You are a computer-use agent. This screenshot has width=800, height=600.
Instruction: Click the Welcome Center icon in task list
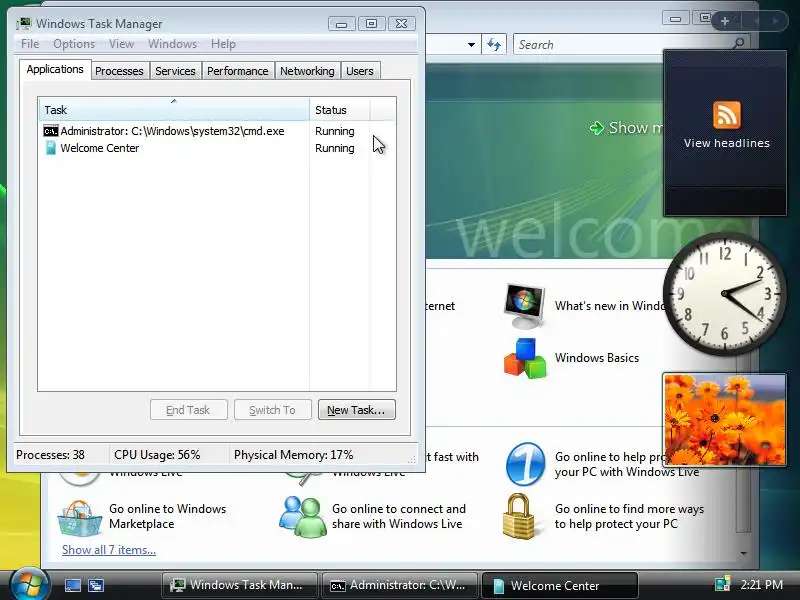click(51, 148)
